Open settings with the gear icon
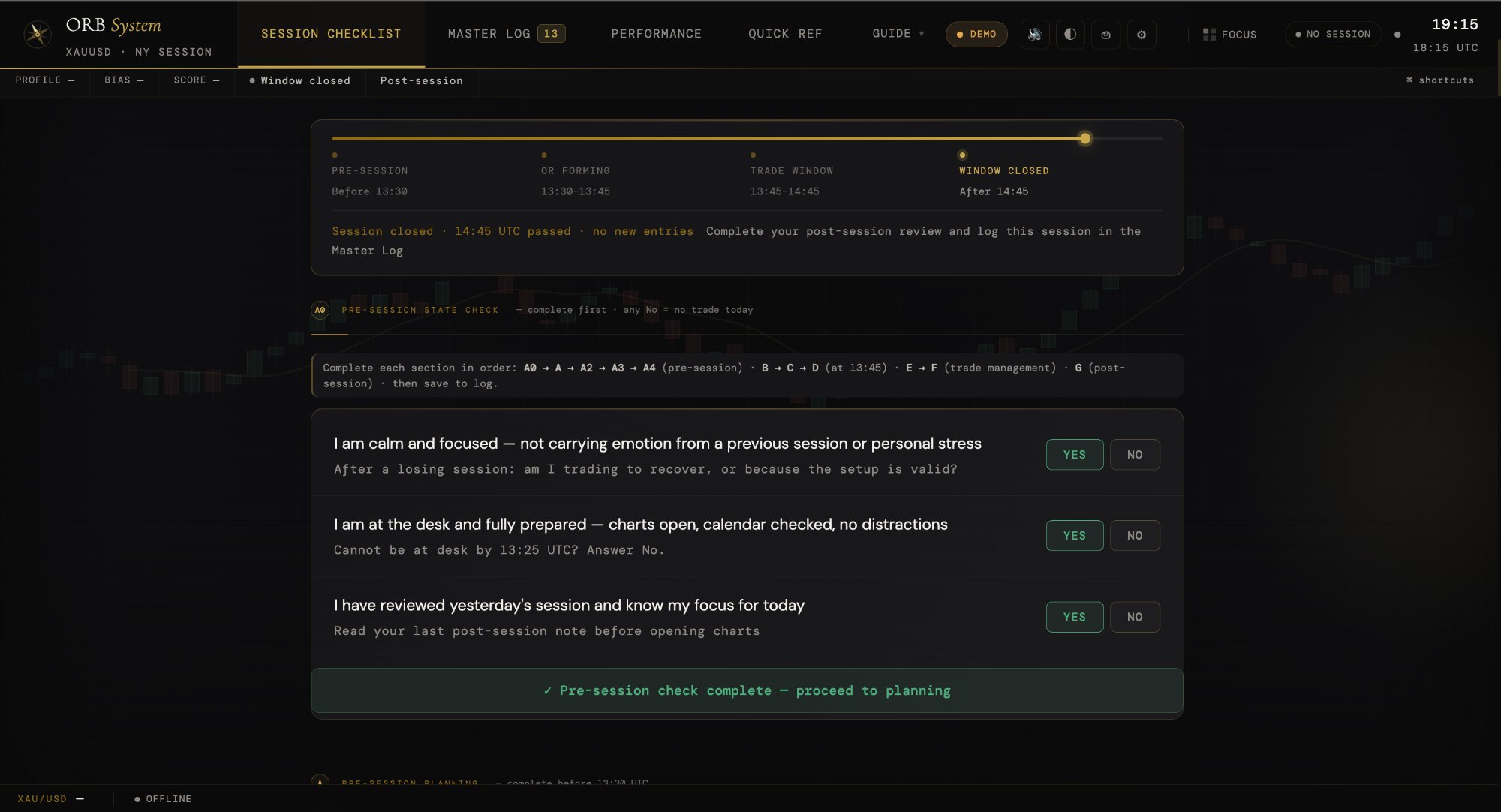Screen dimensions: 1501x812 [x=1142, y=35]
